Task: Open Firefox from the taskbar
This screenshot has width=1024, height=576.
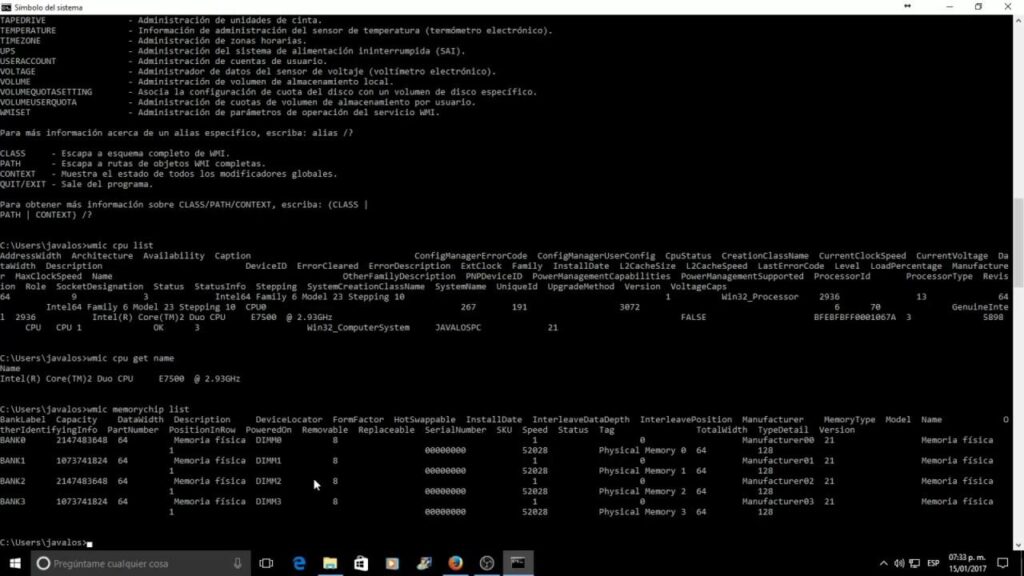Action: tap(453, 563)
